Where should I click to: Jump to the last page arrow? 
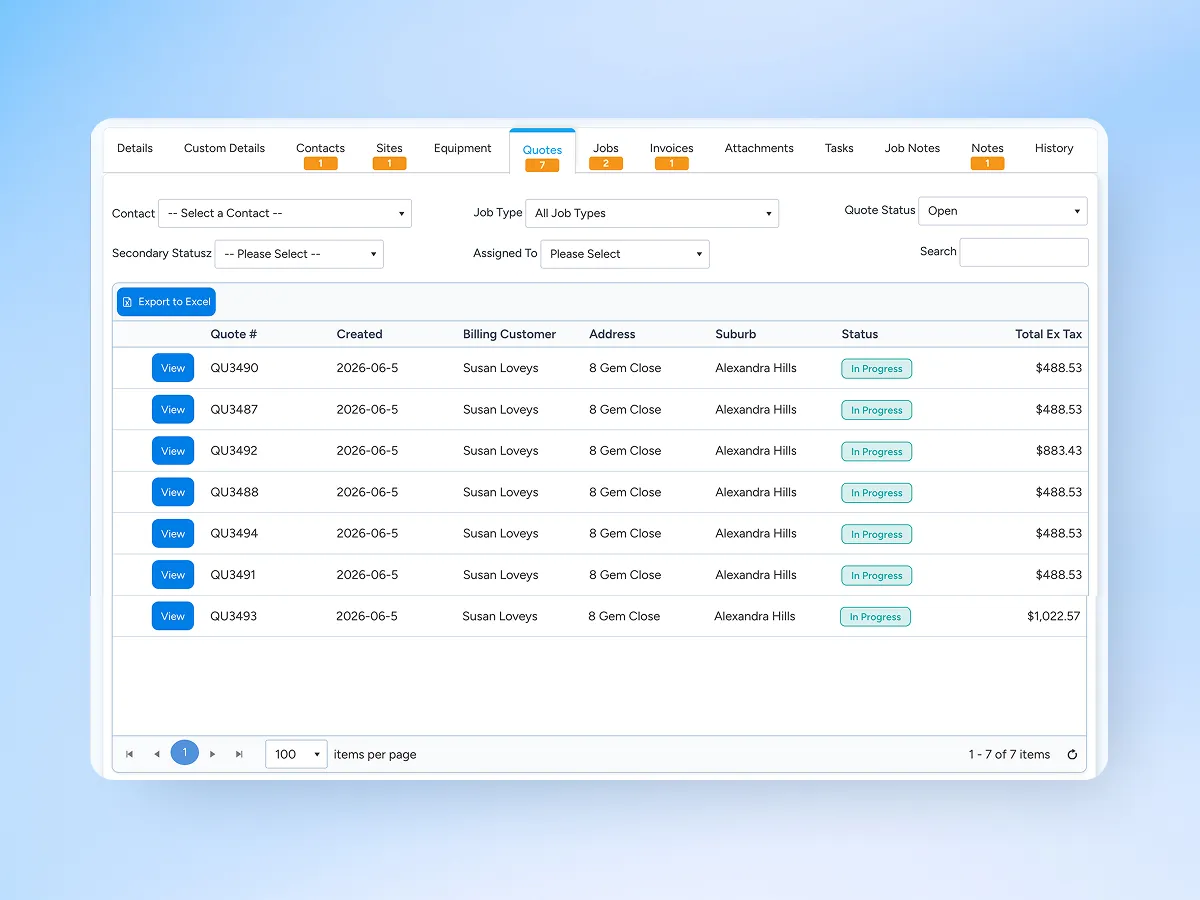239,754
